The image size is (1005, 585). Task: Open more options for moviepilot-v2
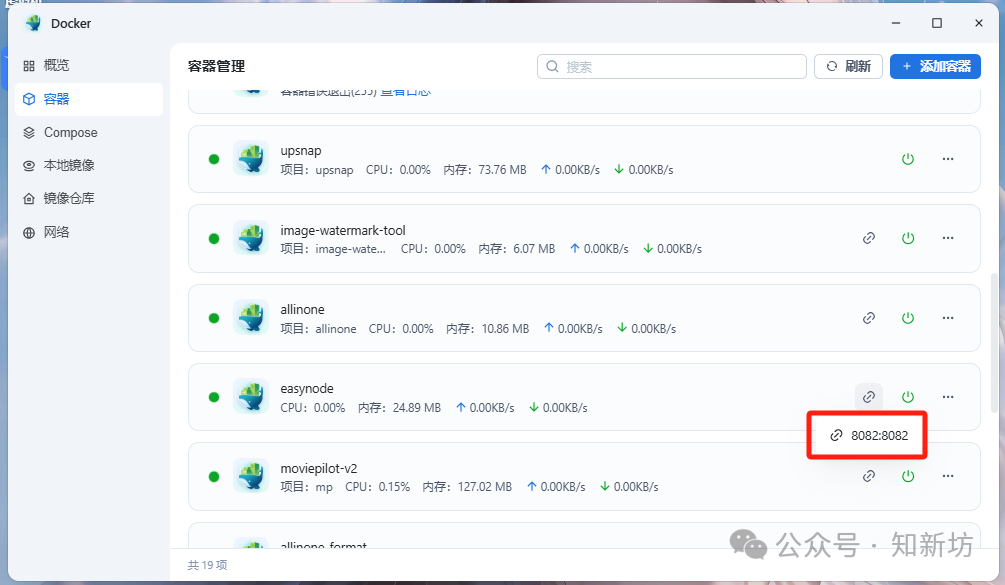click(948, 476)
